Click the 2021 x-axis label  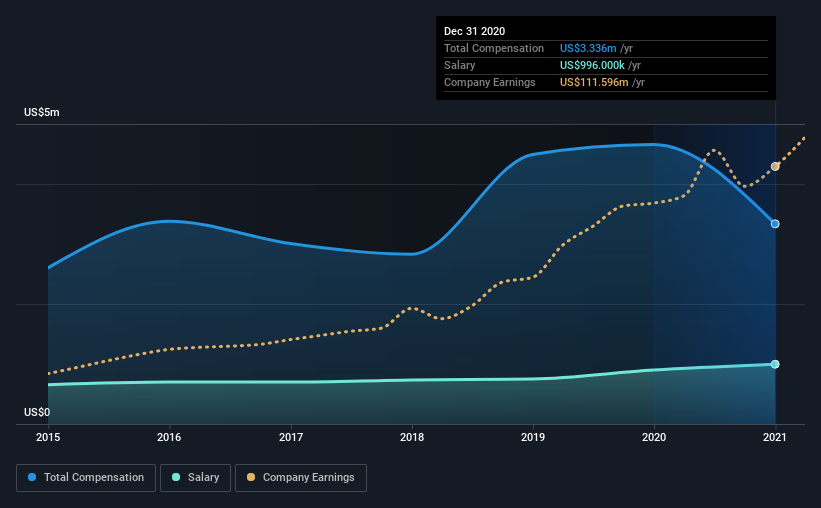pyautogui.click(x=775, y=437)
